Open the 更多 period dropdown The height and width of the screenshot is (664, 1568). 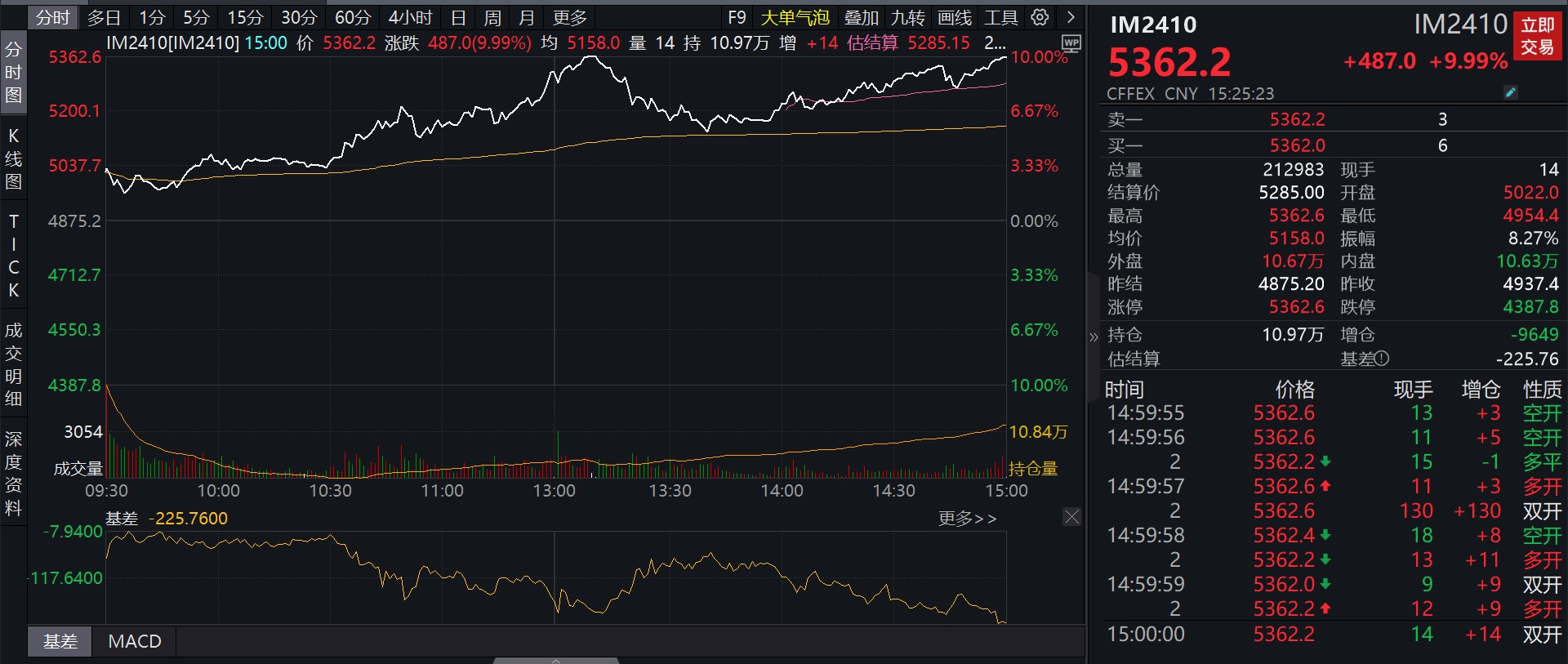tap(569, 18)
